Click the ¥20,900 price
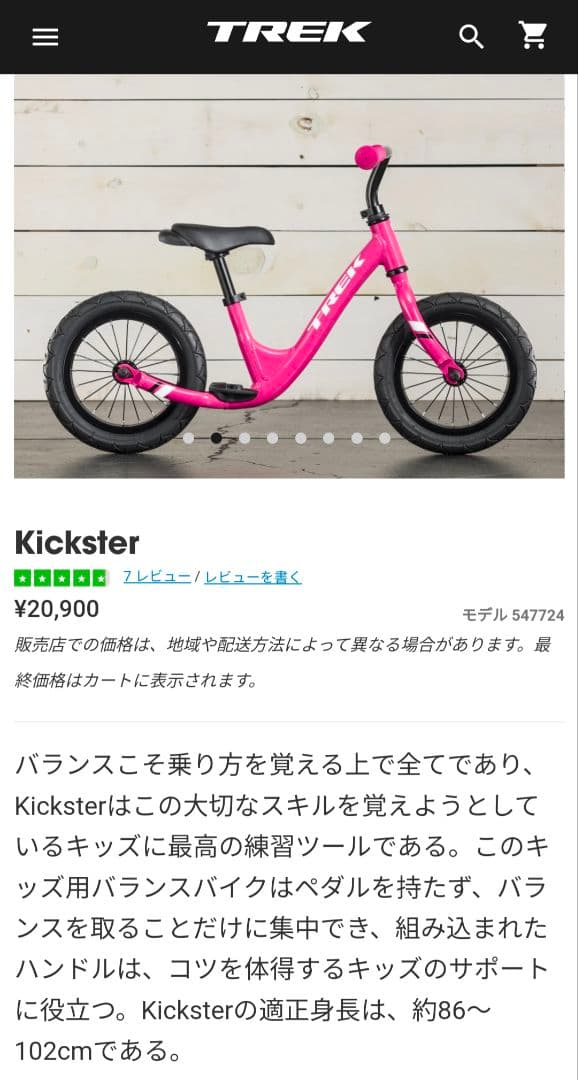This screenshot has width=578, height=1080. (x=56, y=609)
